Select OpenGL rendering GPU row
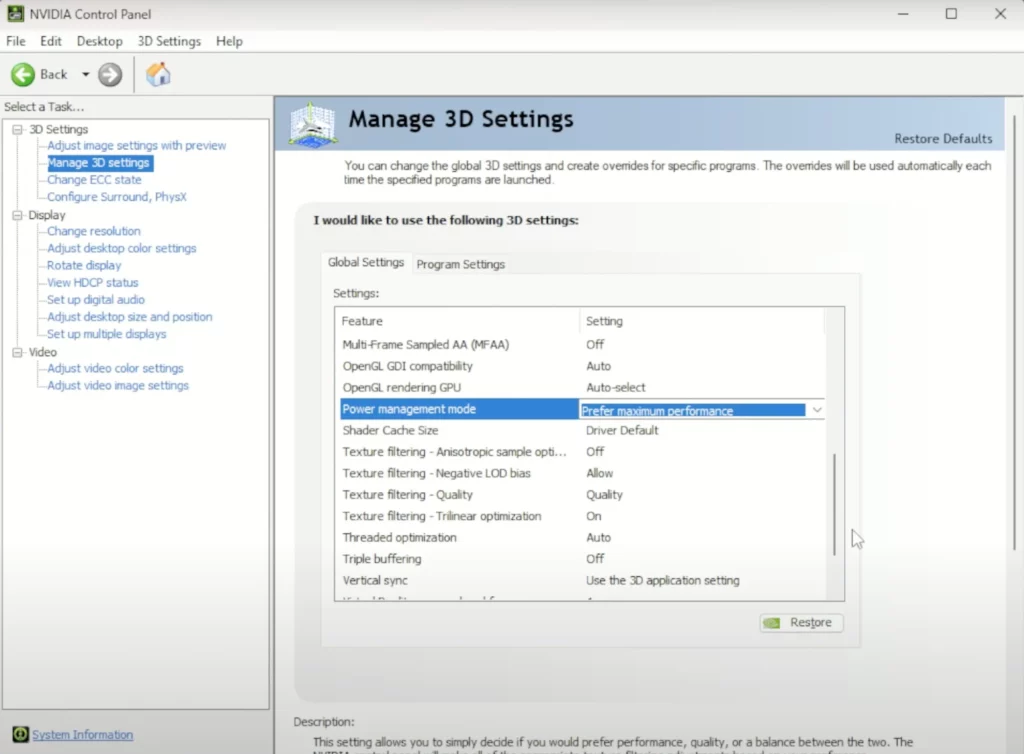The height and width of the screenshot is (754, 1024). click(x=582, y=388)
